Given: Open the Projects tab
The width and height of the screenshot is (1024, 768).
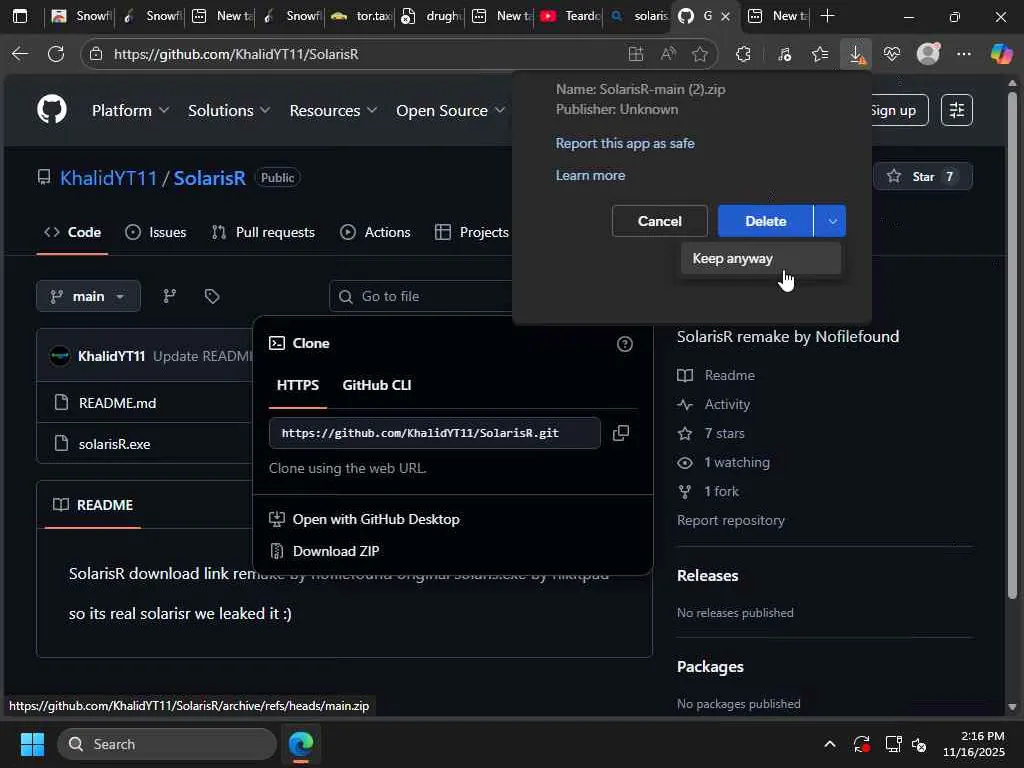Looking at the screenshot, I should coord(472,232).
